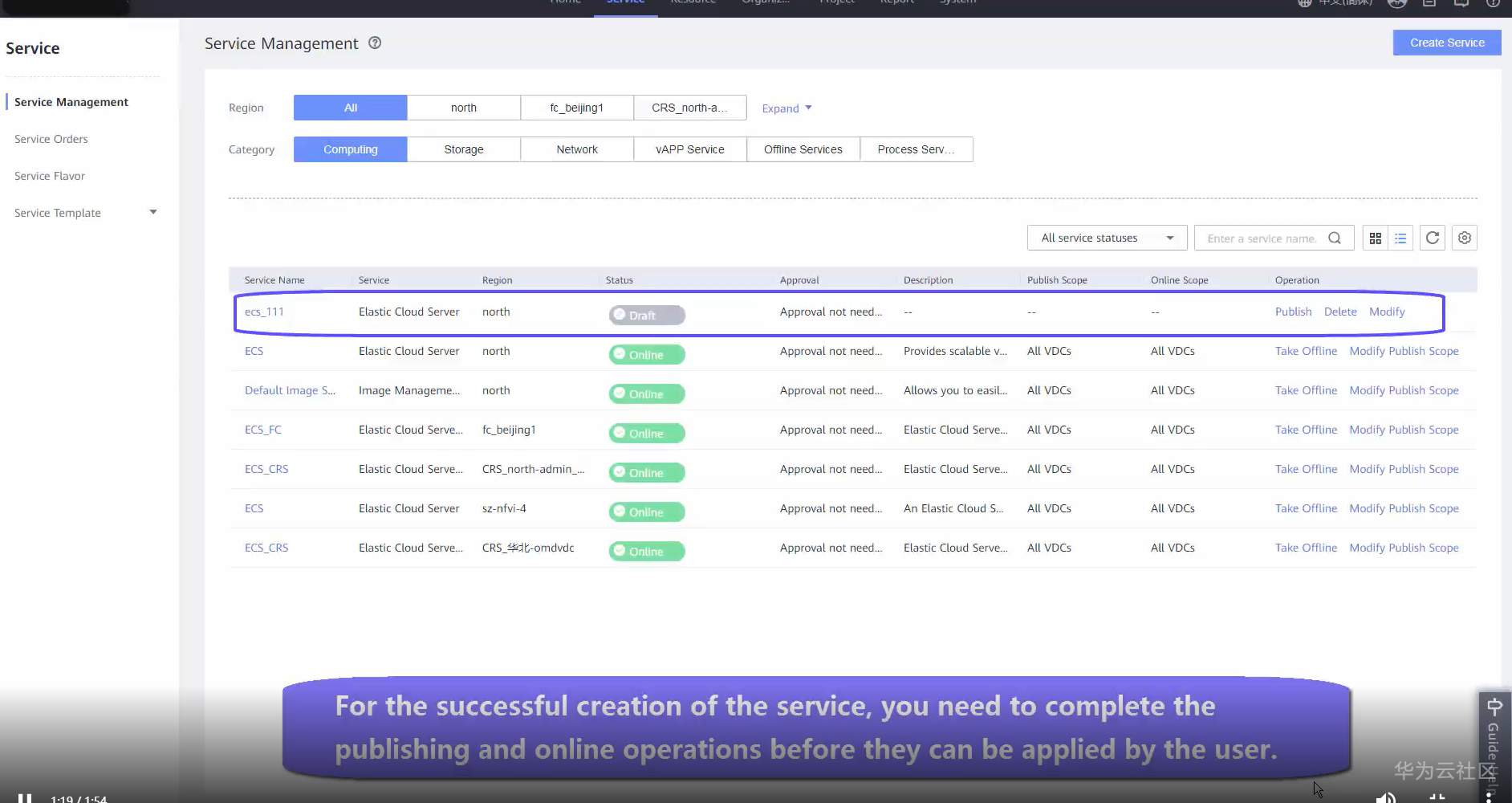Take CRS_华北-omdvdc ECS_CRS offline

tap(1306, 548)
